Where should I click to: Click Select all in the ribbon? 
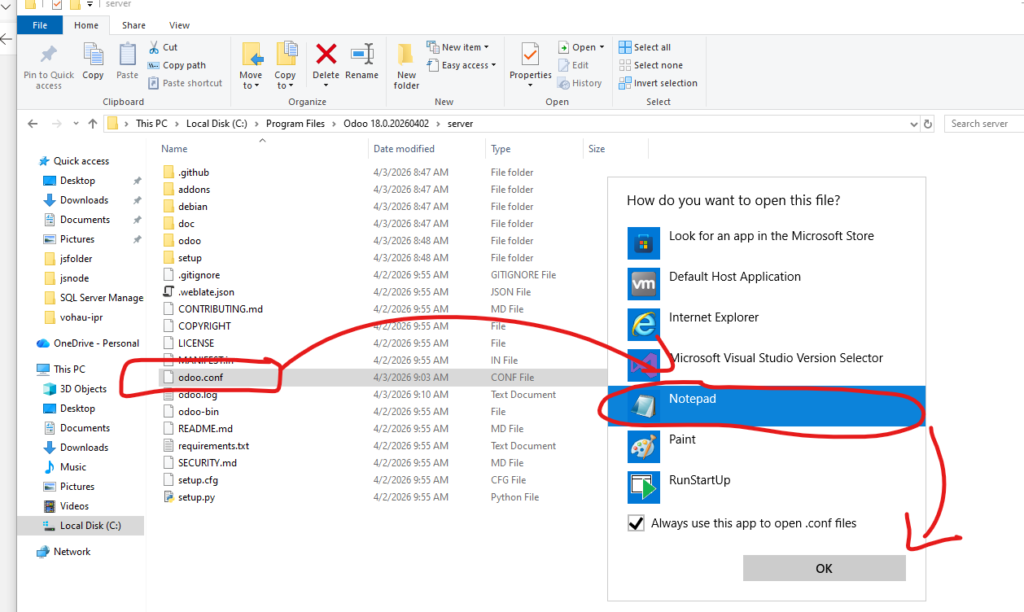click(x=645, y=47)
